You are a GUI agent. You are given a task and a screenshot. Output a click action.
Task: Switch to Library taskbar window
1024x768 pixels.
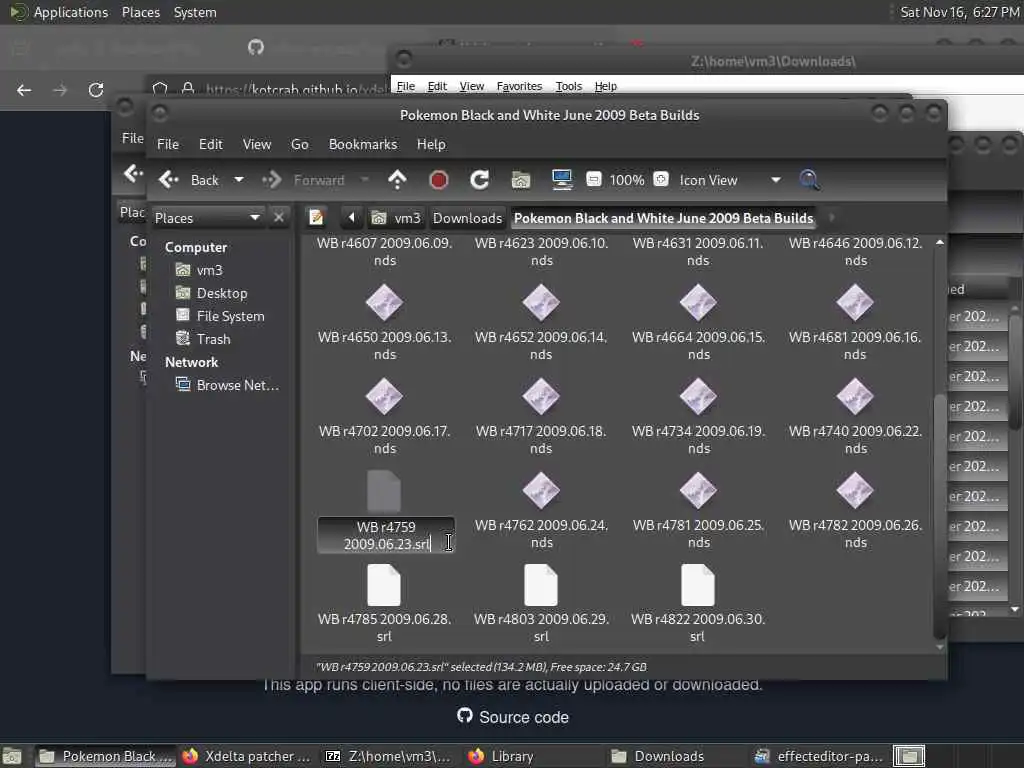tap(502, 756)
